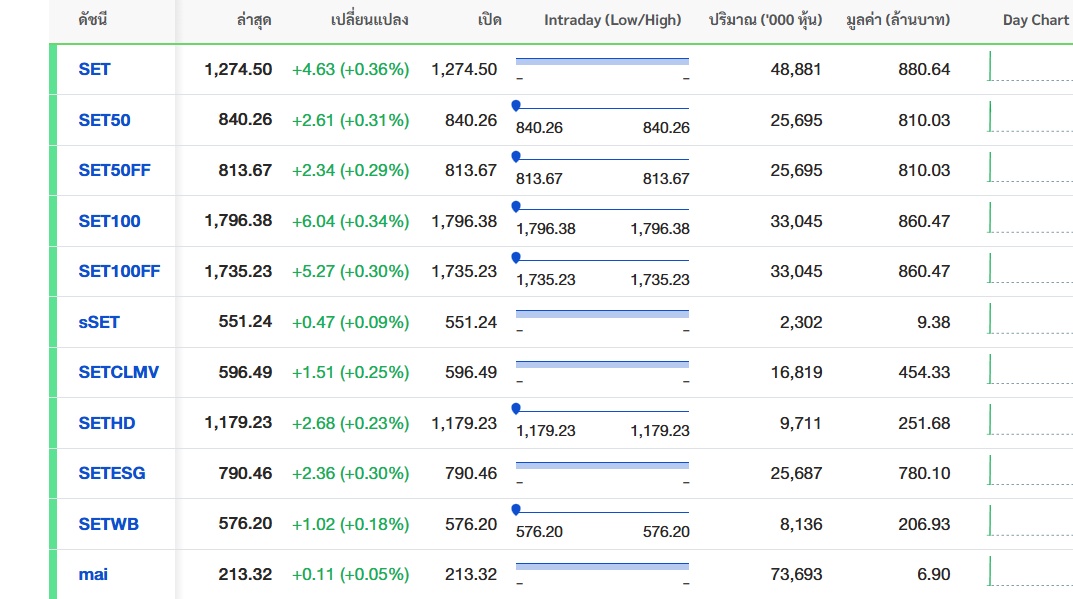Click the SET50FF index name
The image size is (1073, 599).
(x=114, y=170)
